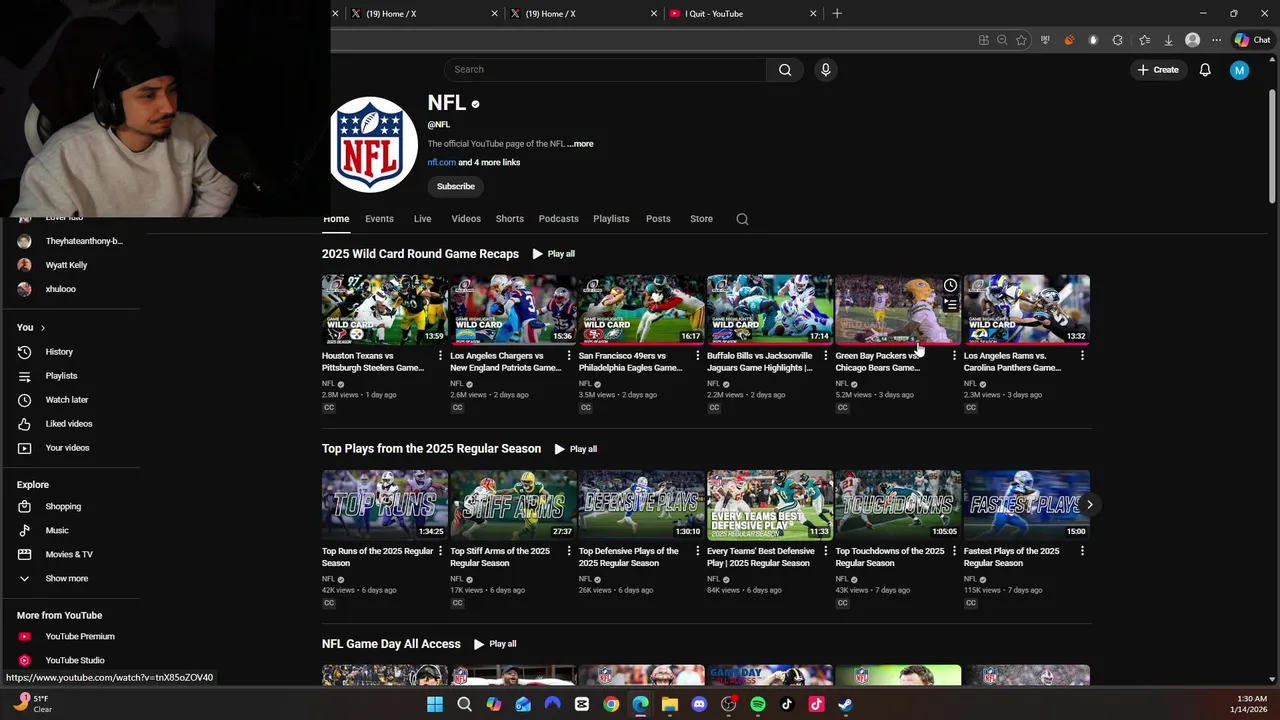Activate voice search microphone icon
Screen dimensions: 1280x720
[x=825, y=70]
